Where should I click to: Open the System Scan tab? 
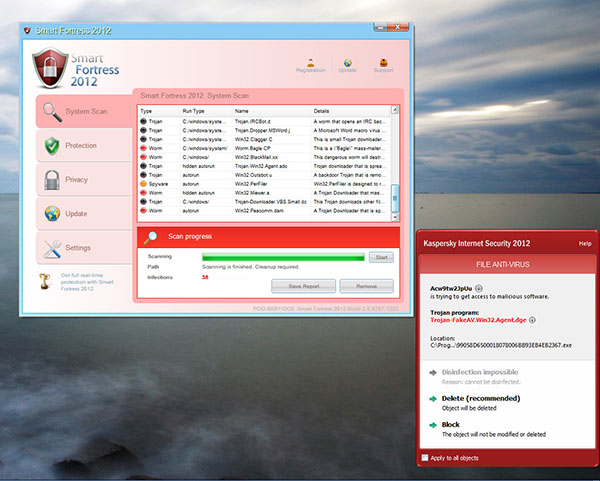[x=84, y=111]
